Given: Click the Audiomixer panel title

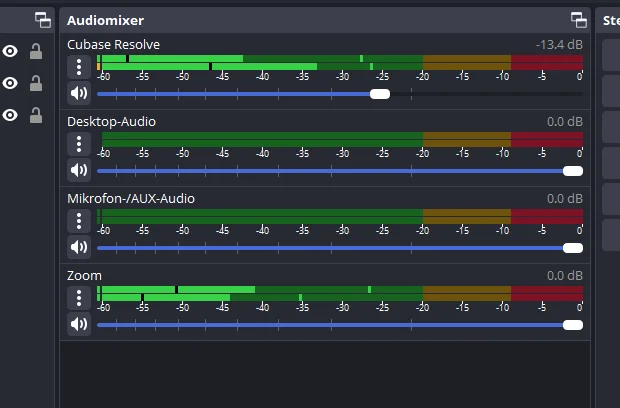Looking at the screenshot, I should click(105, 21).
